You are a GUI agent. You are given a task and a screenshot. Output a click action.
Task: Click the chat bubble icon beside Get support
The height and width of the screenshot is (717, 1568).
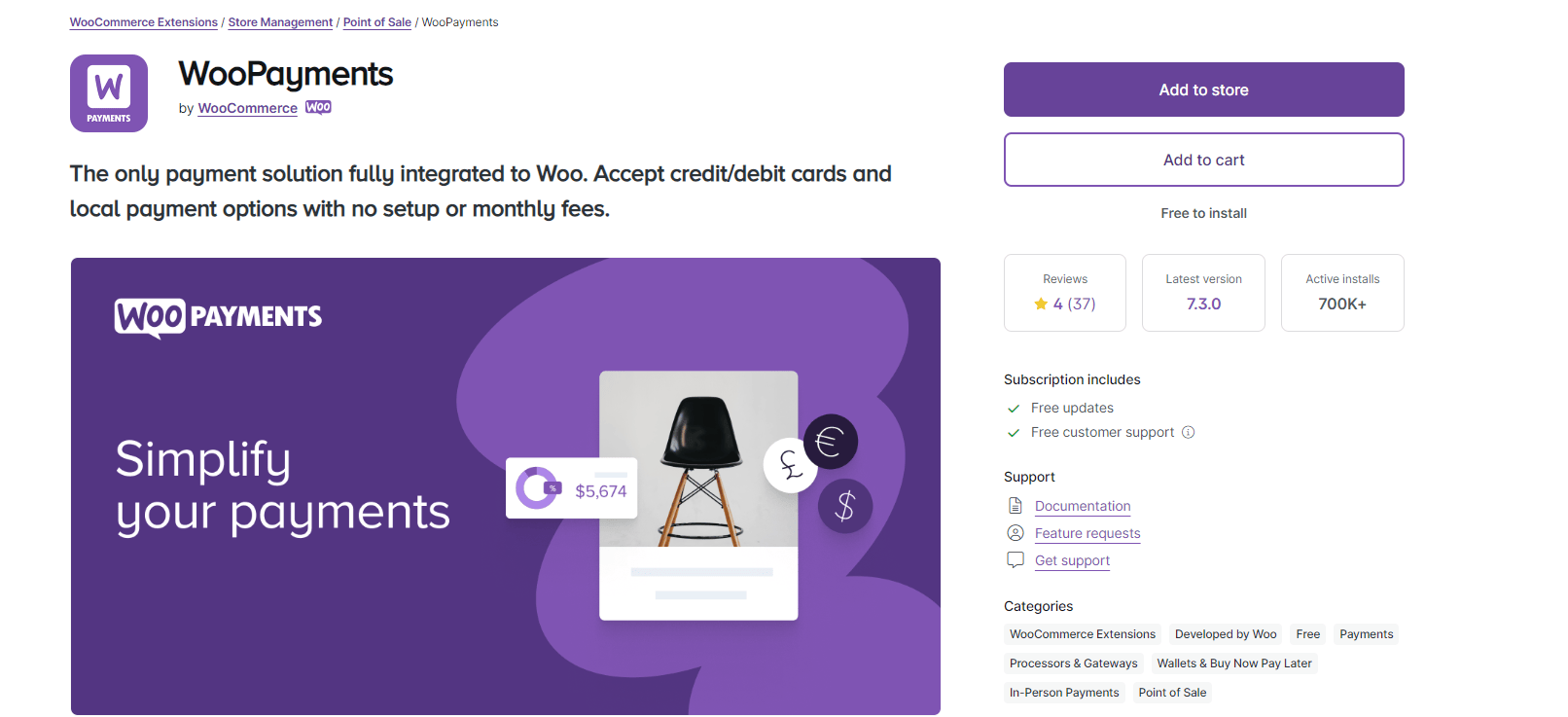pos(1015,559)
